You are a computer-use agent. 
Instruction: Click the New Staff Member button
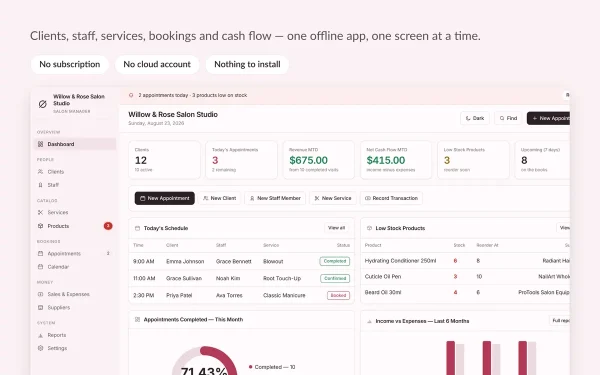[275, 198]
